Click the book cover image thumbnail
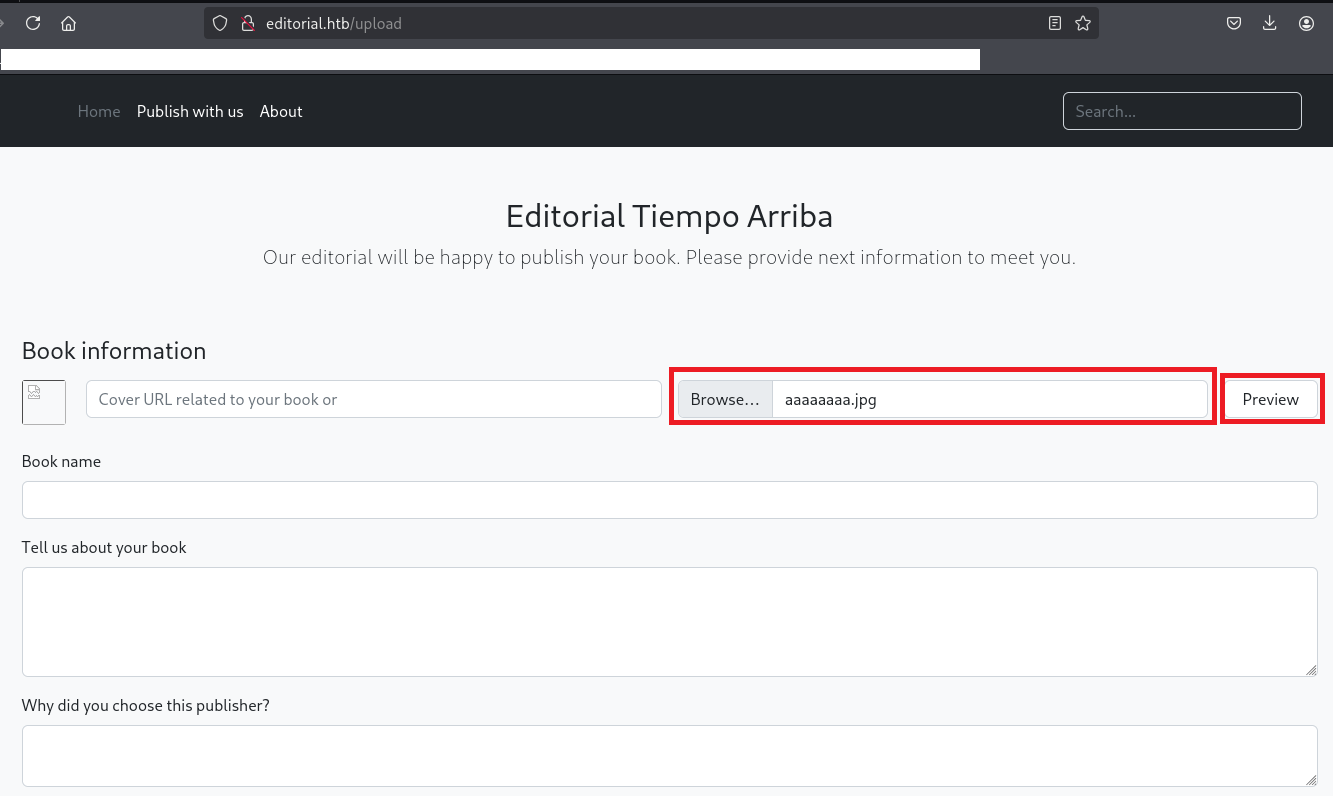The width and height of the screenshot is (1333, 796). pyautogui.click(x=44, y=402)
